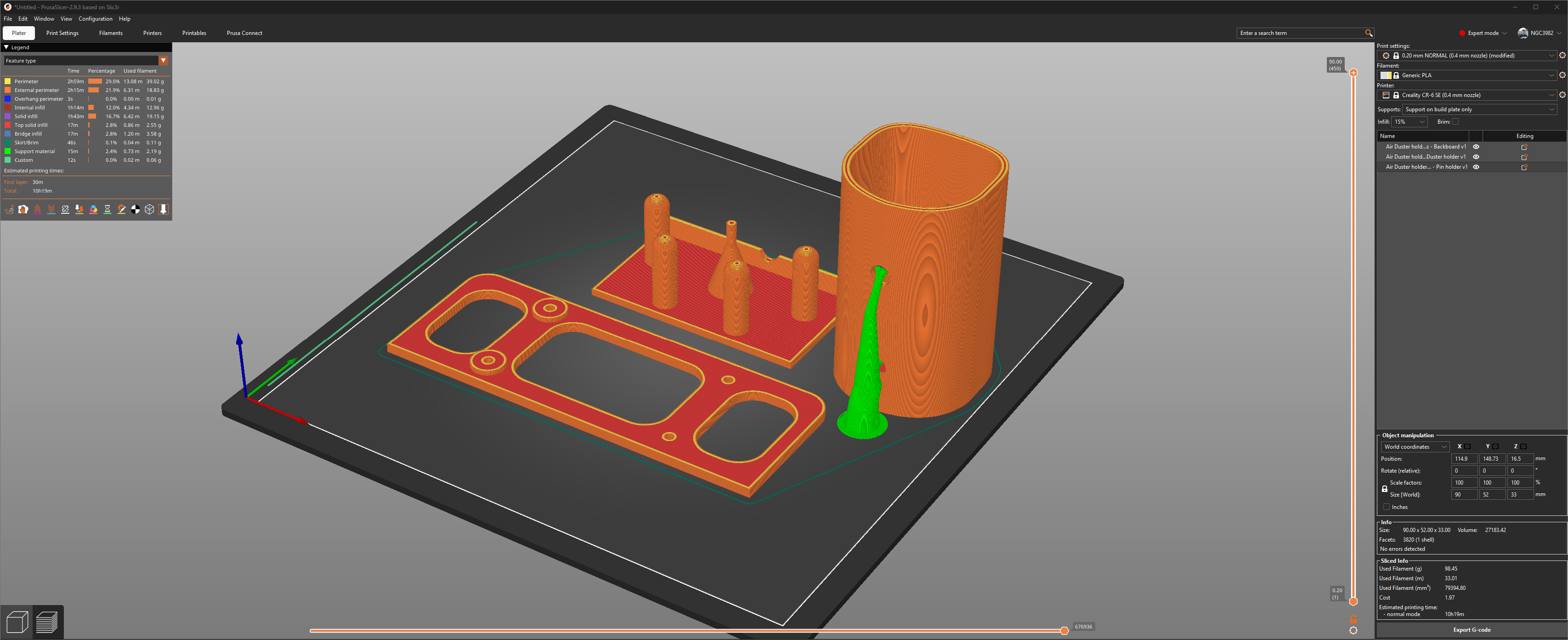Hide the Pin holder v1 object
1568x640 pixels.
click(1476, 167)
